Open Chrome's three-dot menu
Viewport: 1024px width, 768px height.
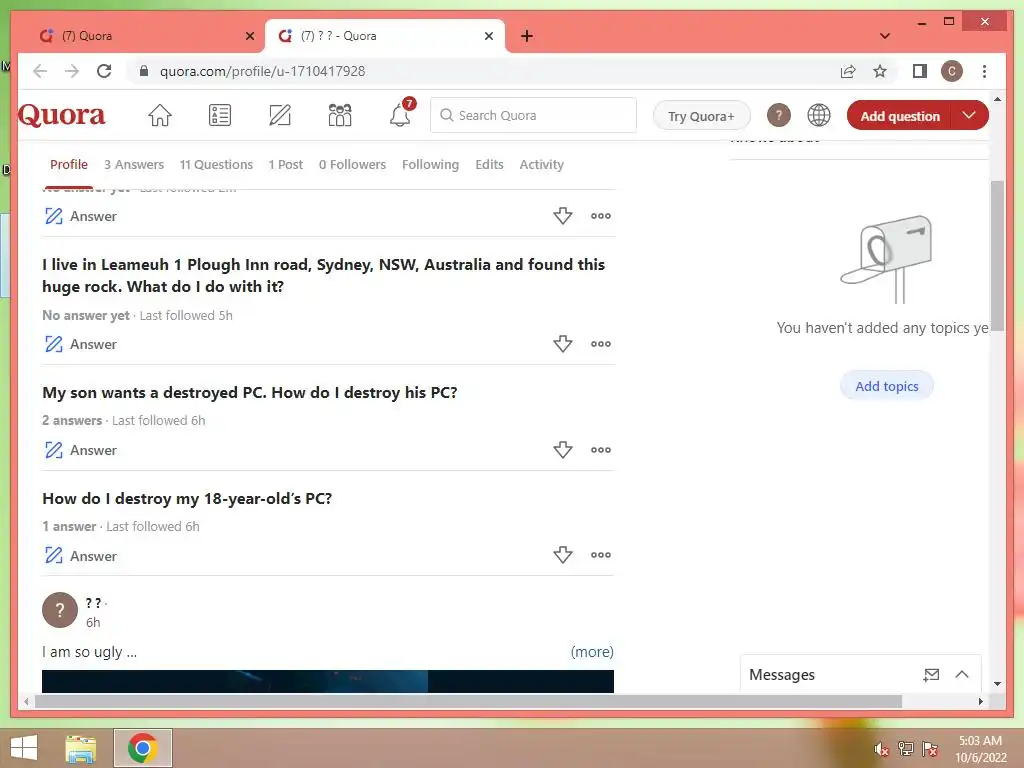984,71
